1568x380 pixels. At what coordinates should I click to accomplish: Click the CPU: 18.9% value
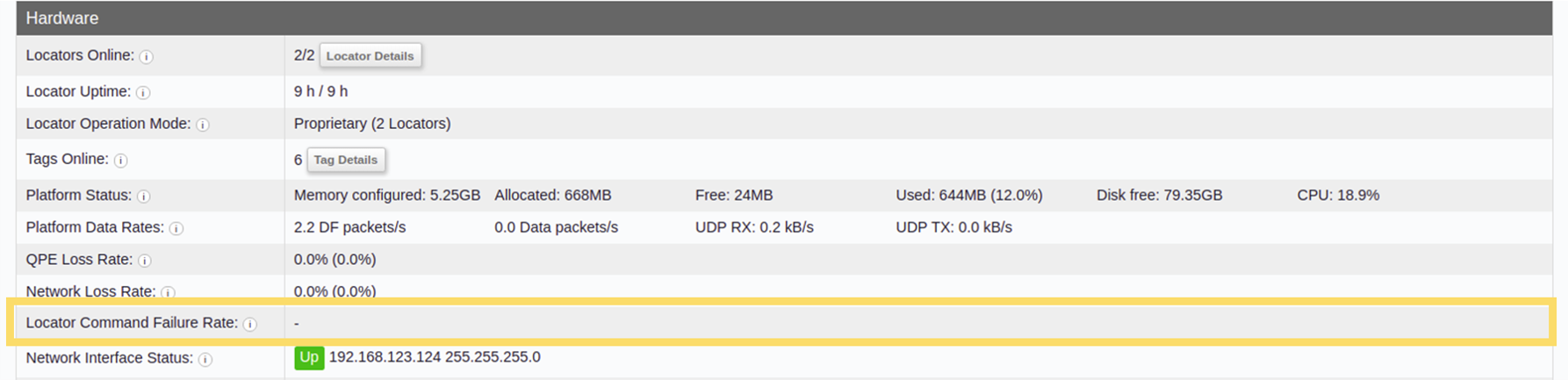tap(1338, 195)
